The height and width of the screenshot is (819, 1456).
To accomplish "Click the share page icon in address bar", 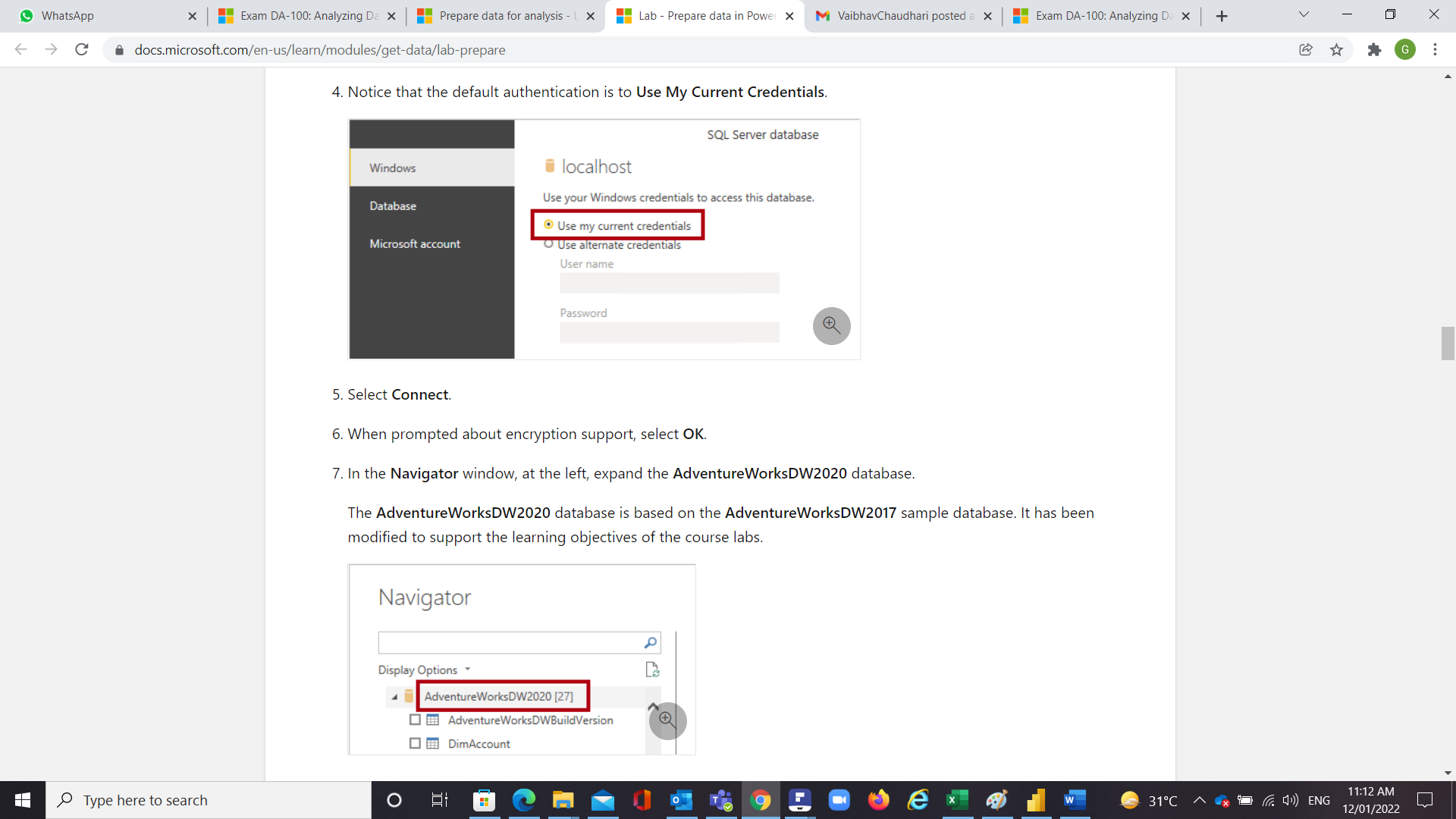I will click(1306, 50).
